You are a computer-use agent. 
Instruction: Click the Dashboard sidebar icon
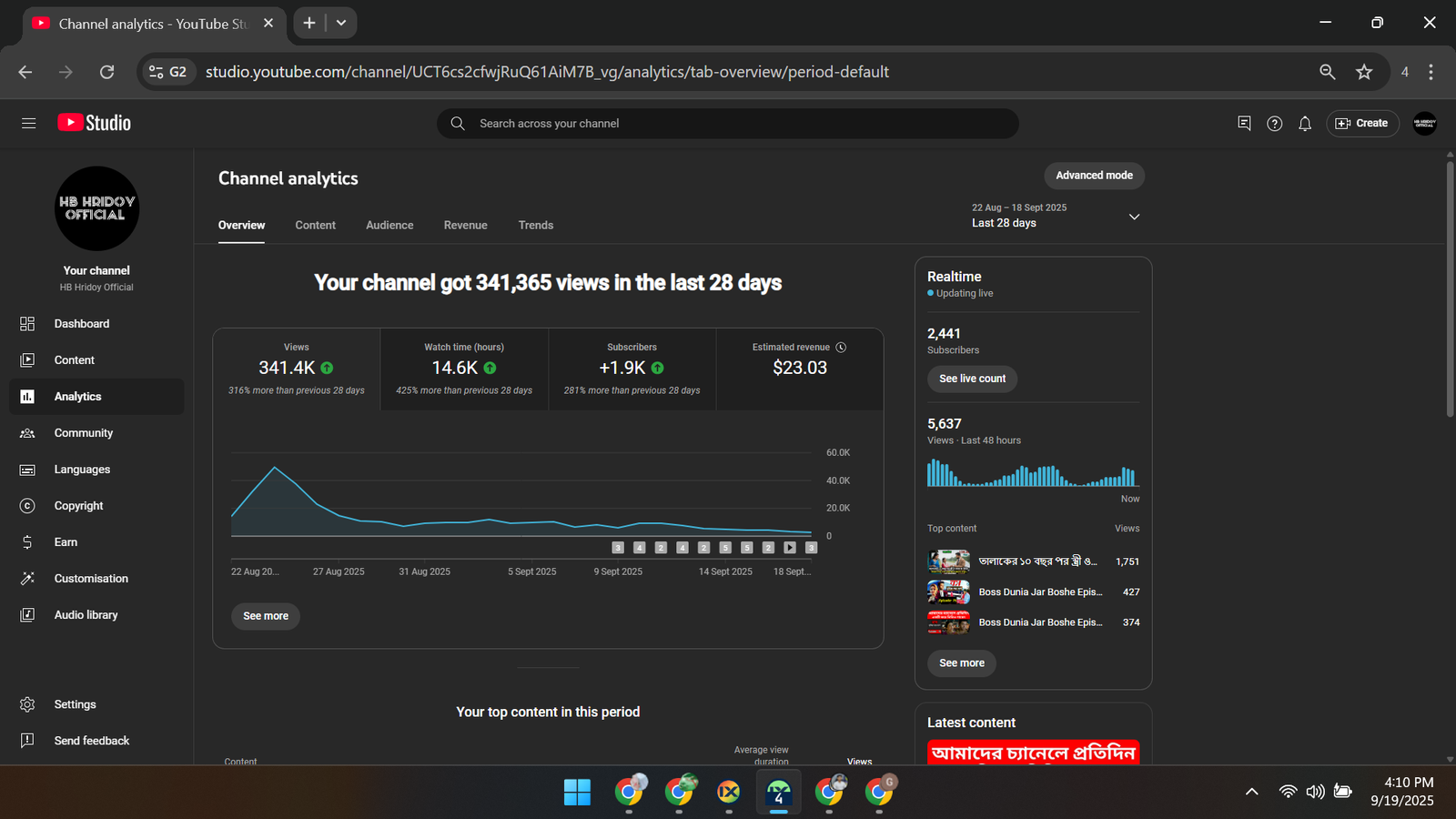(27, 324)
